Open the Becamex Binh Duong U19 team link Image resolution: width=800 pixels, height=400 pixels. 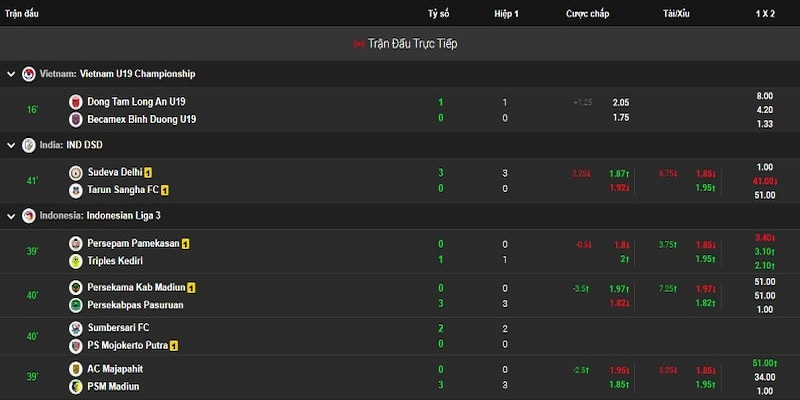point(141,119)
